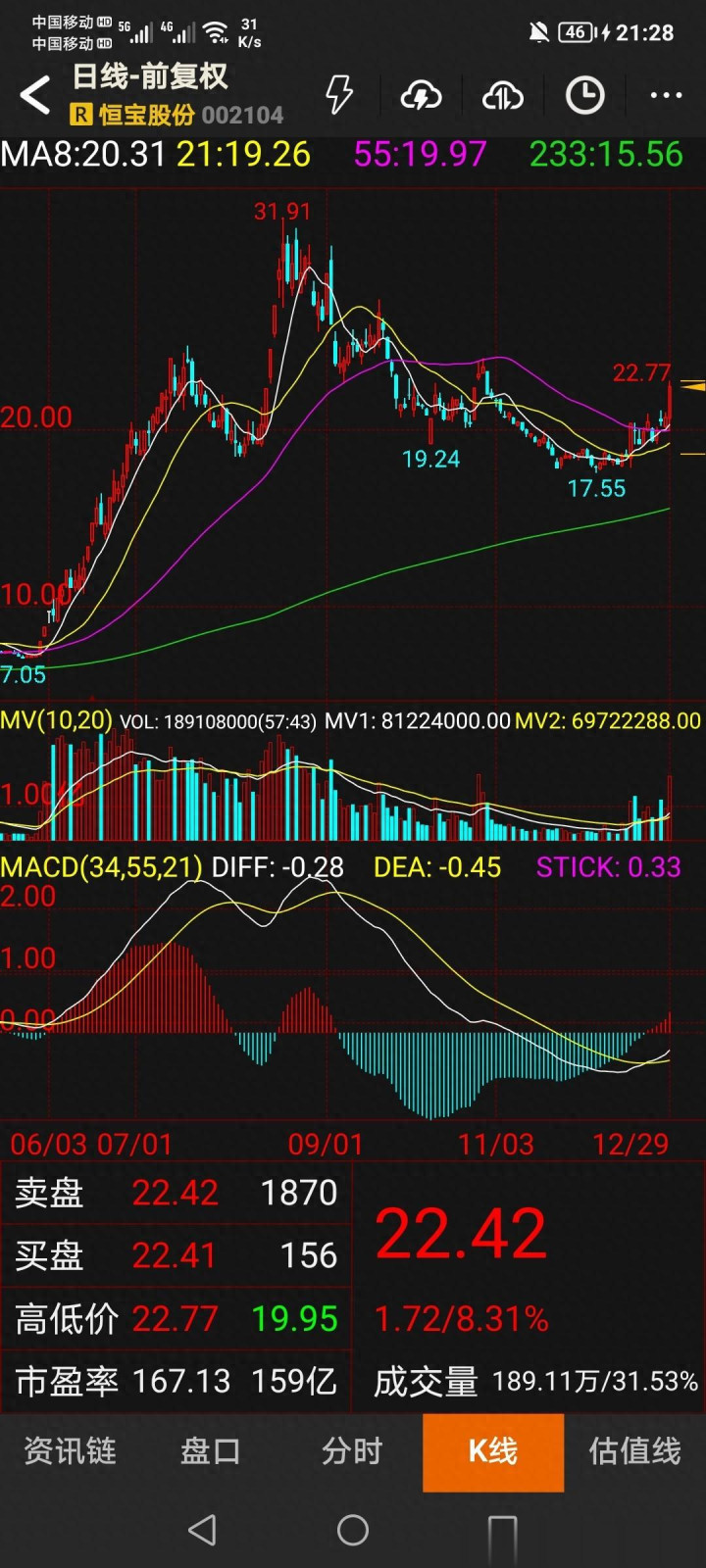Tap the 19.24 price label on chart
Image resolution: width=706 pixels, height=1568 pixels.
431,459
